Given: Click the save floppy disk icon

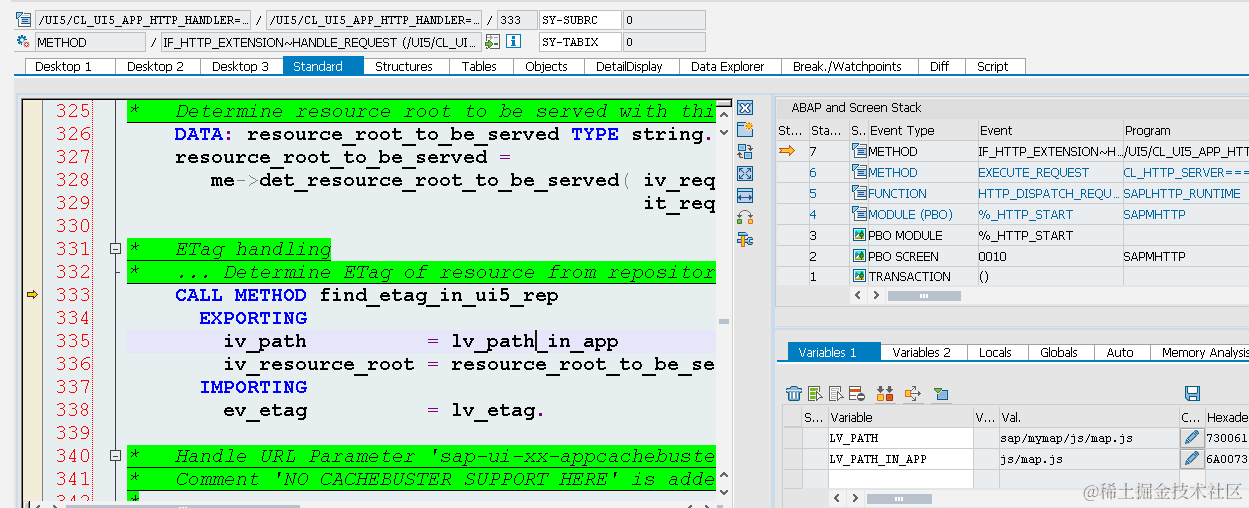Looking at the screenshot, I should pyautogui.click(x=1192, y=394).
